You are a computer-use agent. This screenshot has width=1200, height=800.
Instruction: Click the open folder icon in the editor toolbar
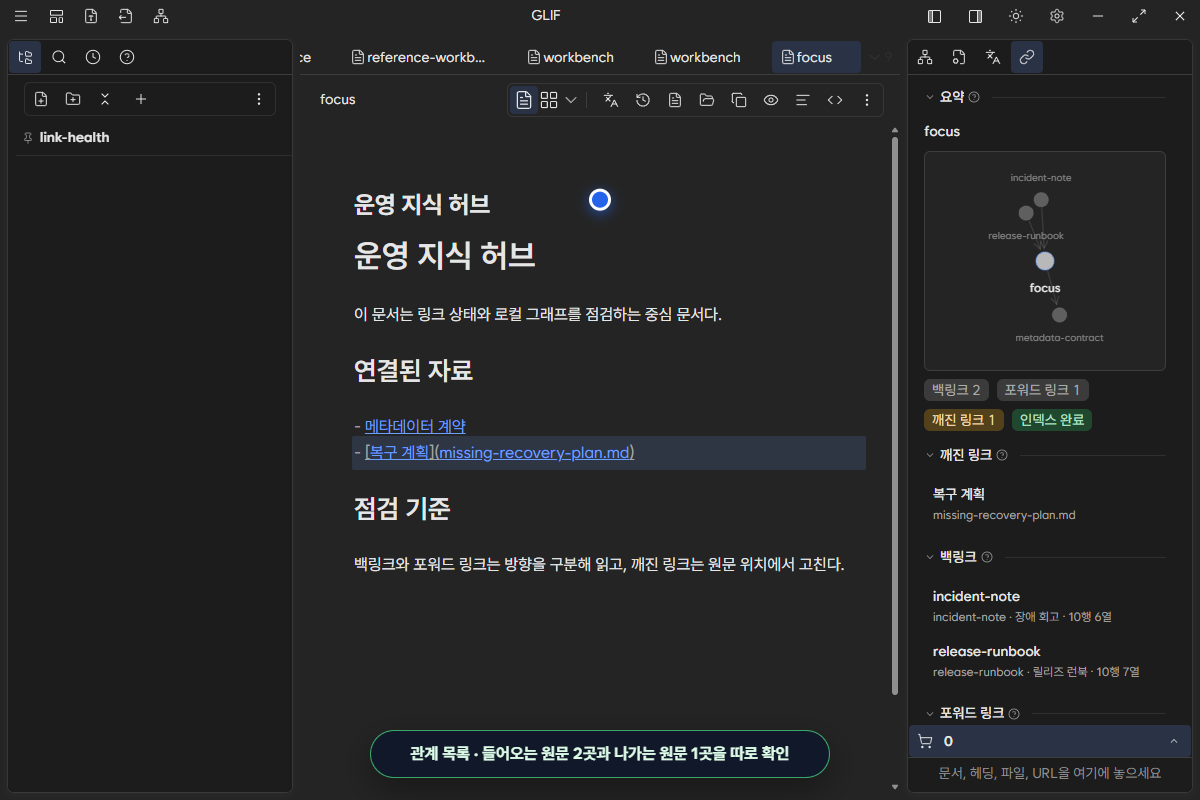click(707, 100)
